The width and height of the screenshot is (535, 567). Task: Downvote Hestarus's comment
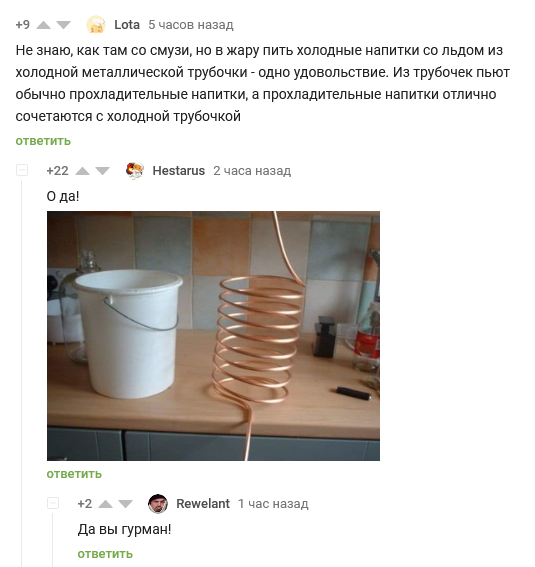click(103, 171)
